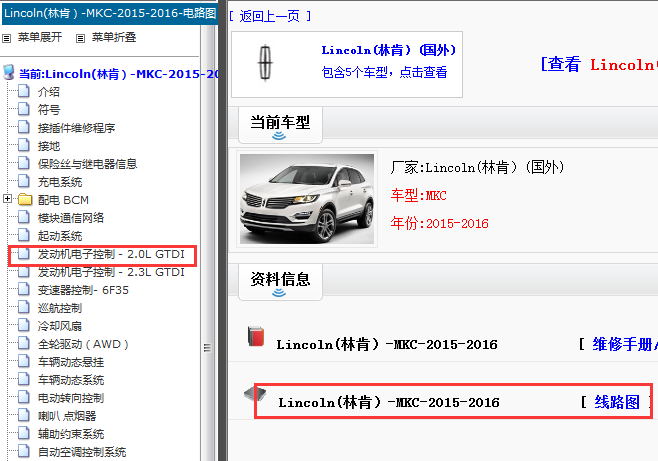Open 起动系统 tree item

point(60,236)
